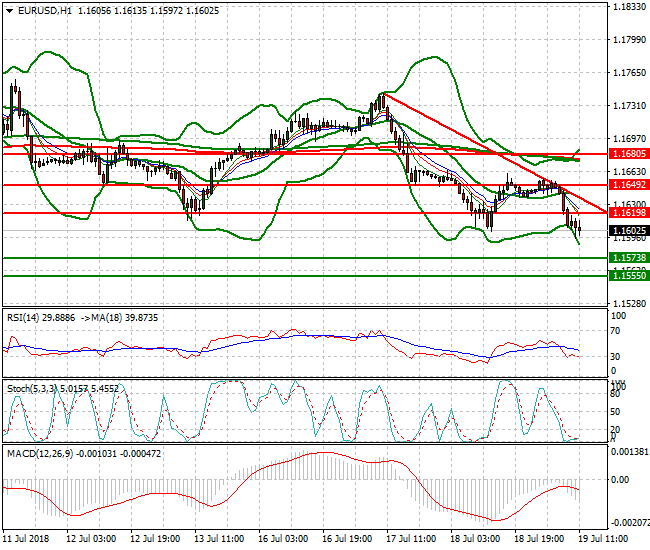Image resolution: width=650 pixels, height=550 pixels.
Task: Select the 1.16492 resistance price label
Action: click(631, 185)
